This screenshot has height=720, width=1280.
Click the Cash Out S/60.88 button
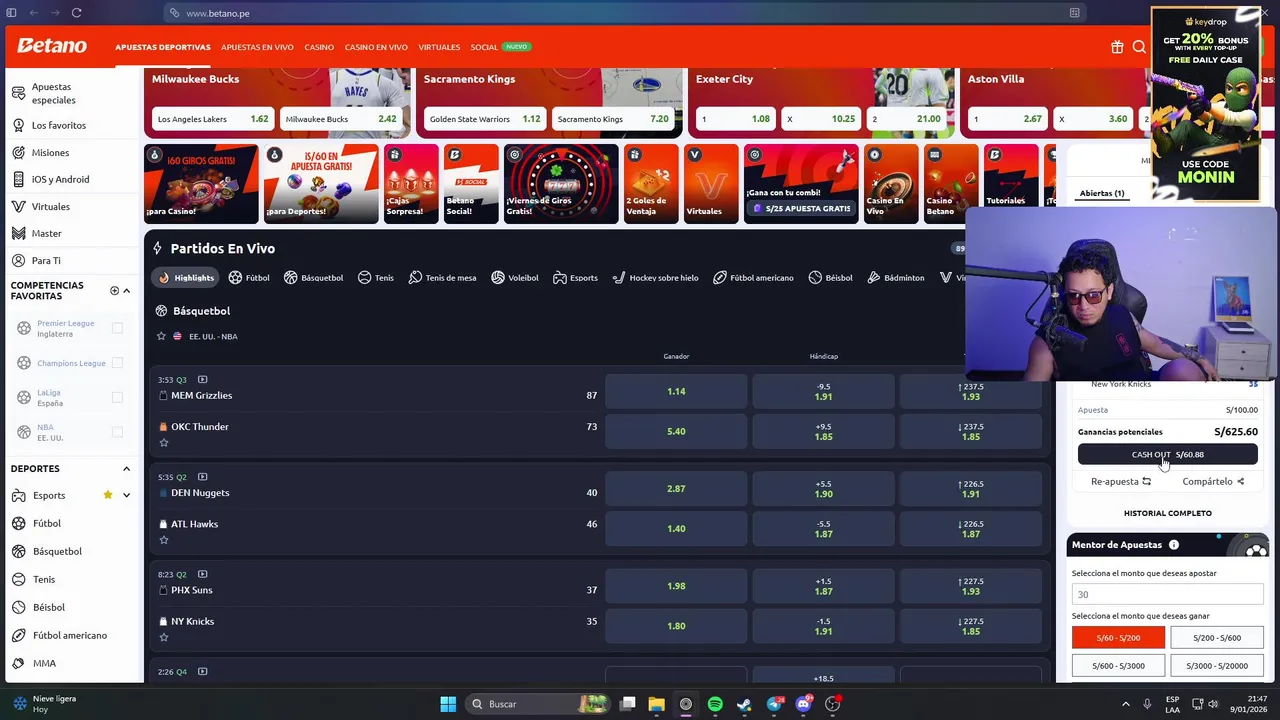[x=1167, y=455]
